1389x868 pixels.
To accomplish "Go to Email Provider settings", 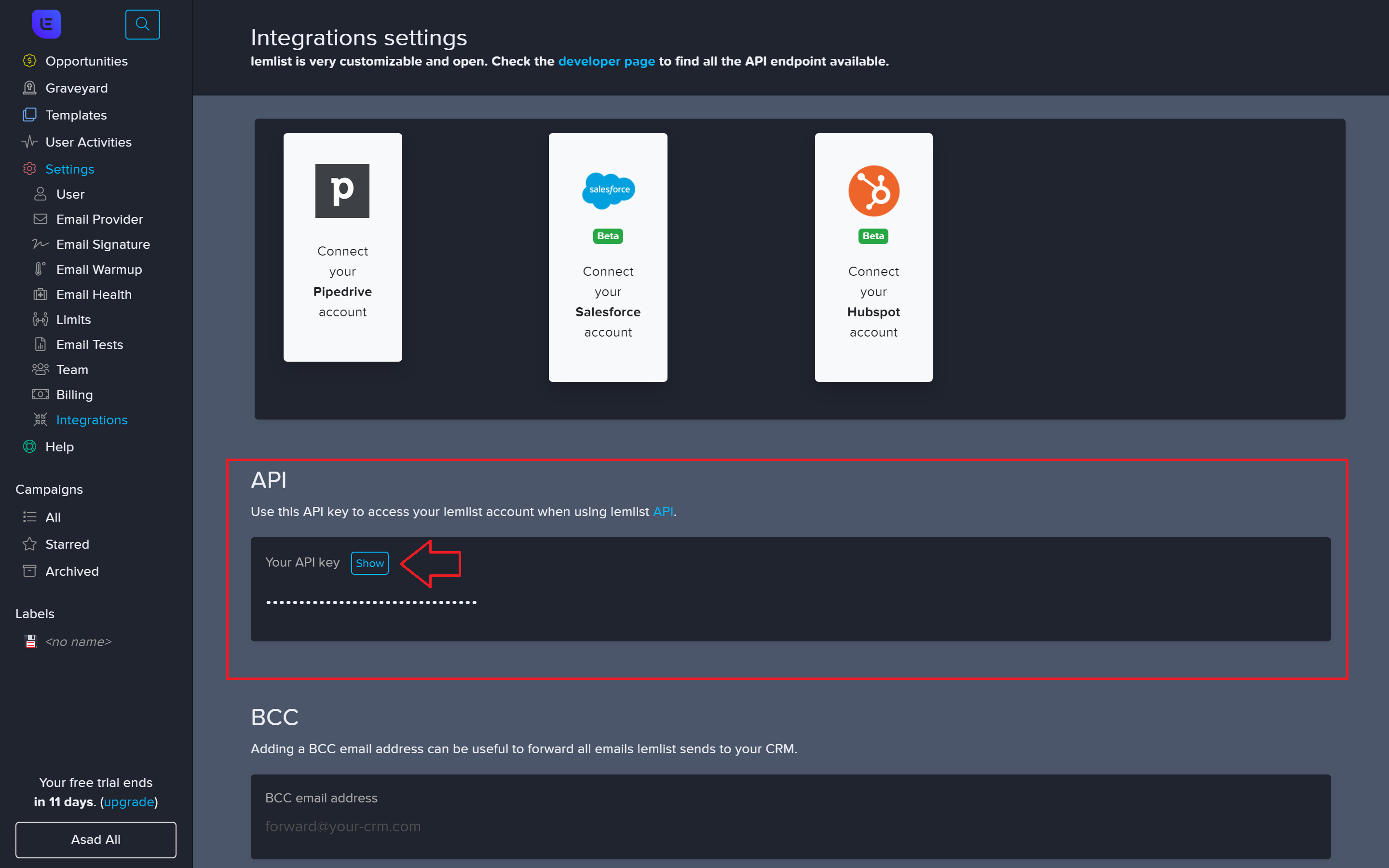I will [99, 219].
